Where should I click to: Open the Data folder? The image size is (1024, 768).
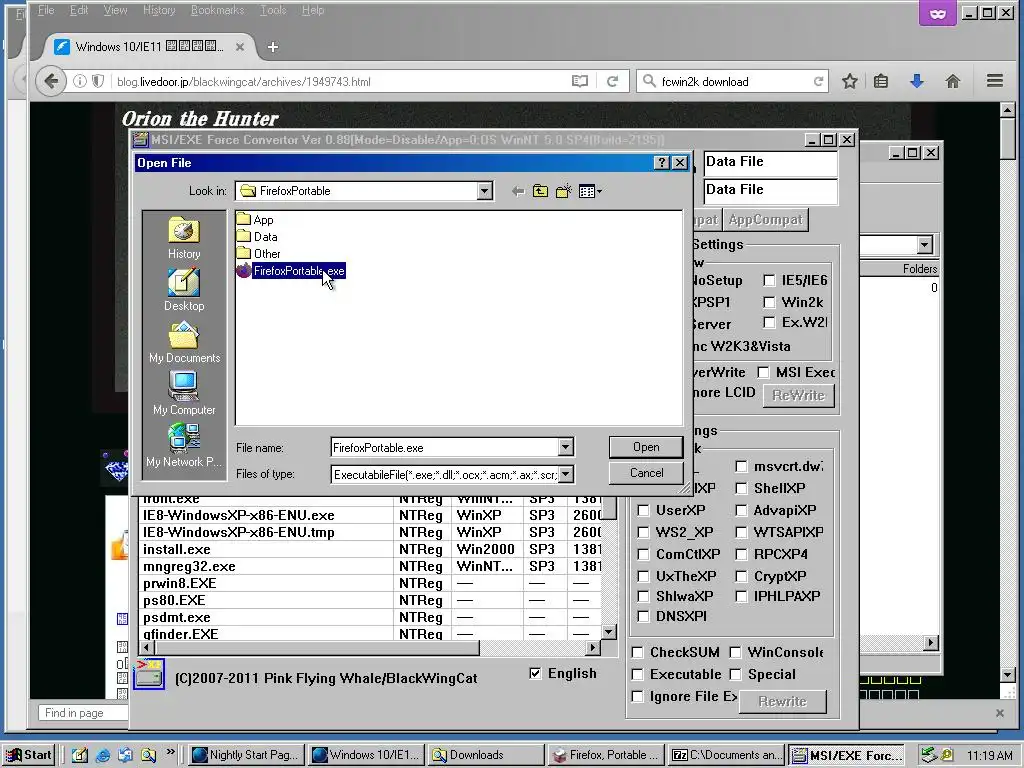257,236
